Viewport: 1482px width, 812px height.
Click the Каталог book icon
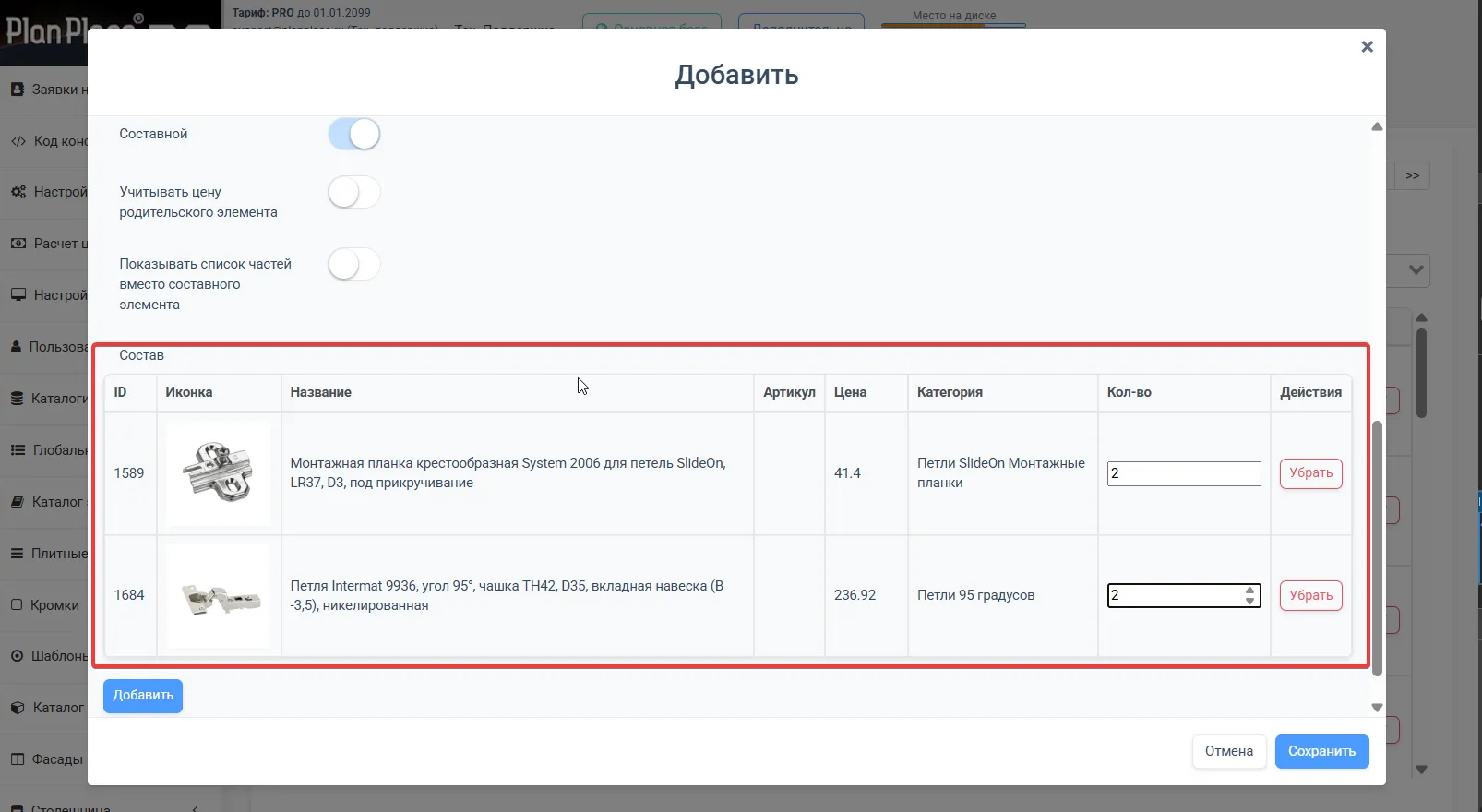(18, 502)
